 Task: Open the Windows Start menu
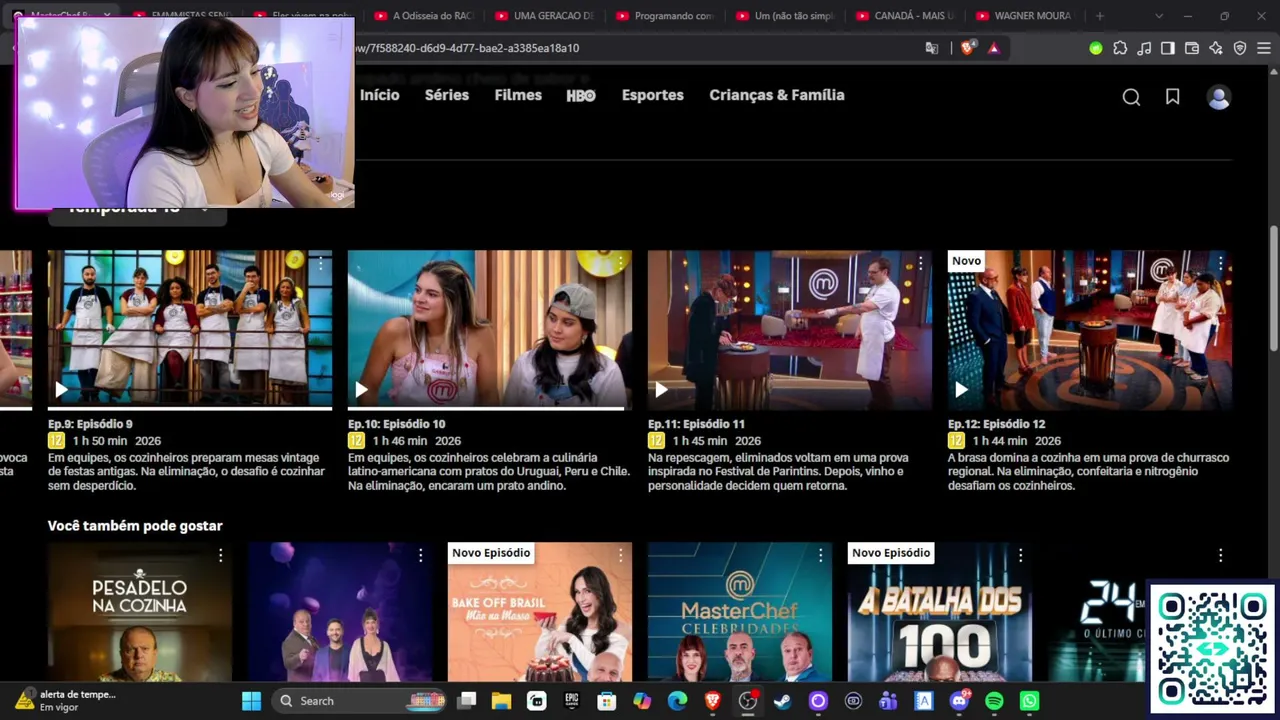(251, 701)
